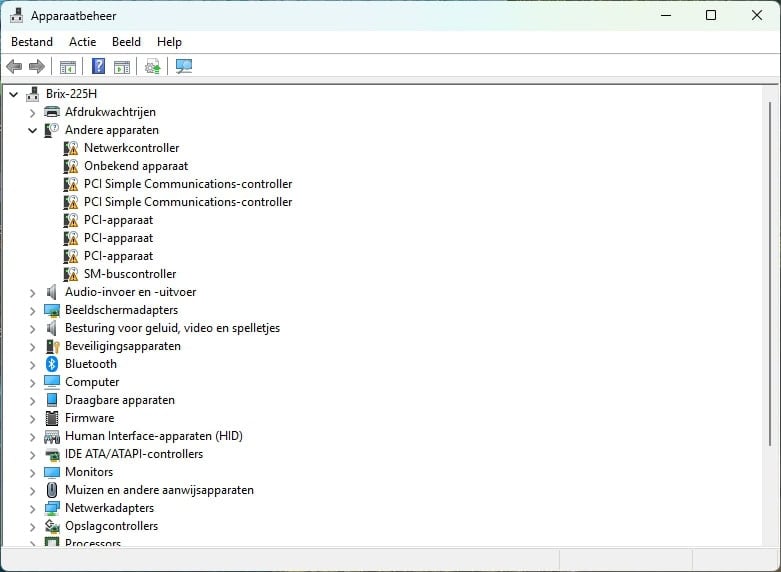Expand the Netwerkadapters category
Screen dimensions: 781x572
33,508
